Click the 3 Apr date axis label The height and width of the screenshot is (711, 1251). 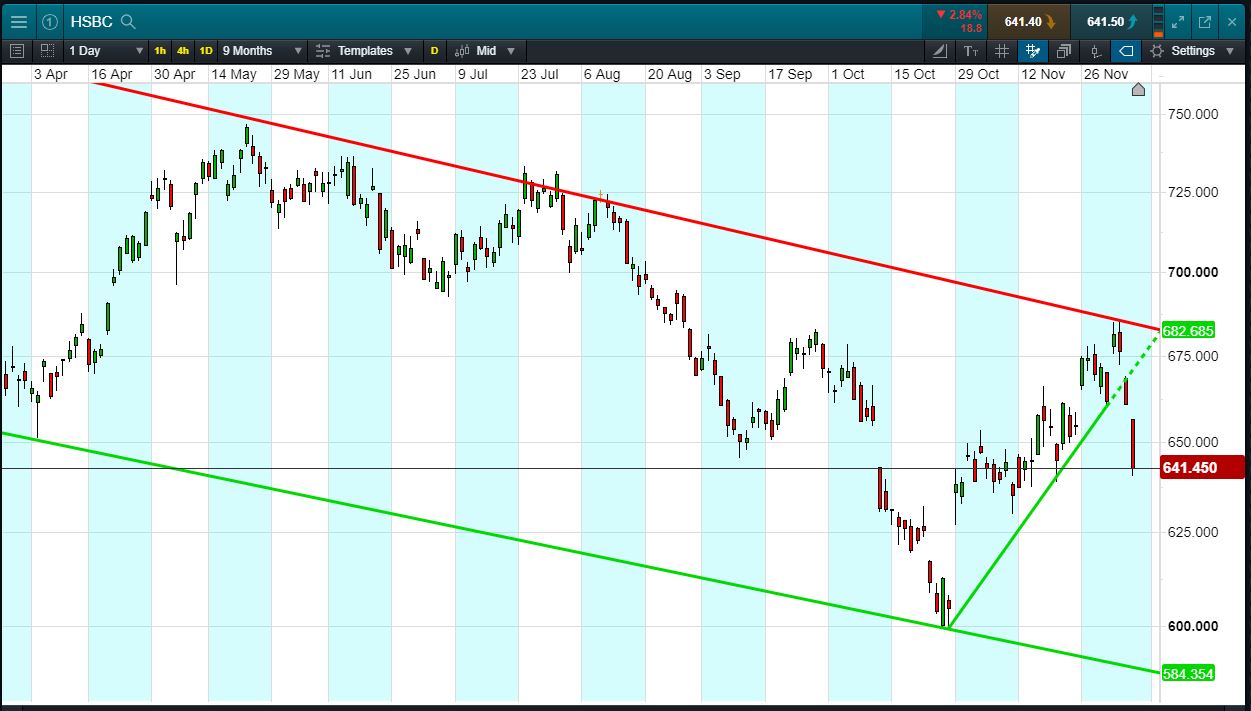click(x=50, y=74)
